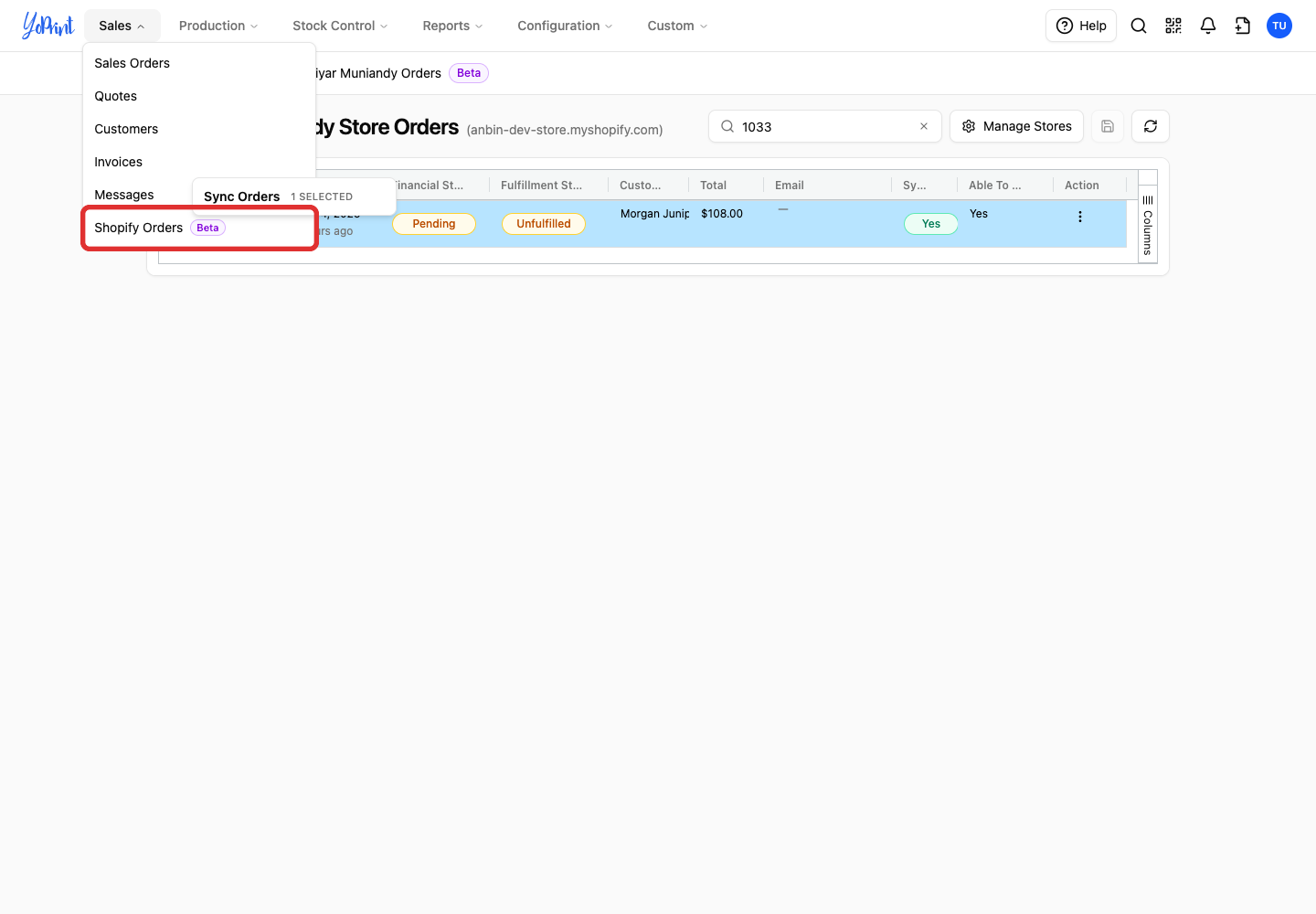Expand the Custom menu
1316x914 pixels.
tap(677, 26)
